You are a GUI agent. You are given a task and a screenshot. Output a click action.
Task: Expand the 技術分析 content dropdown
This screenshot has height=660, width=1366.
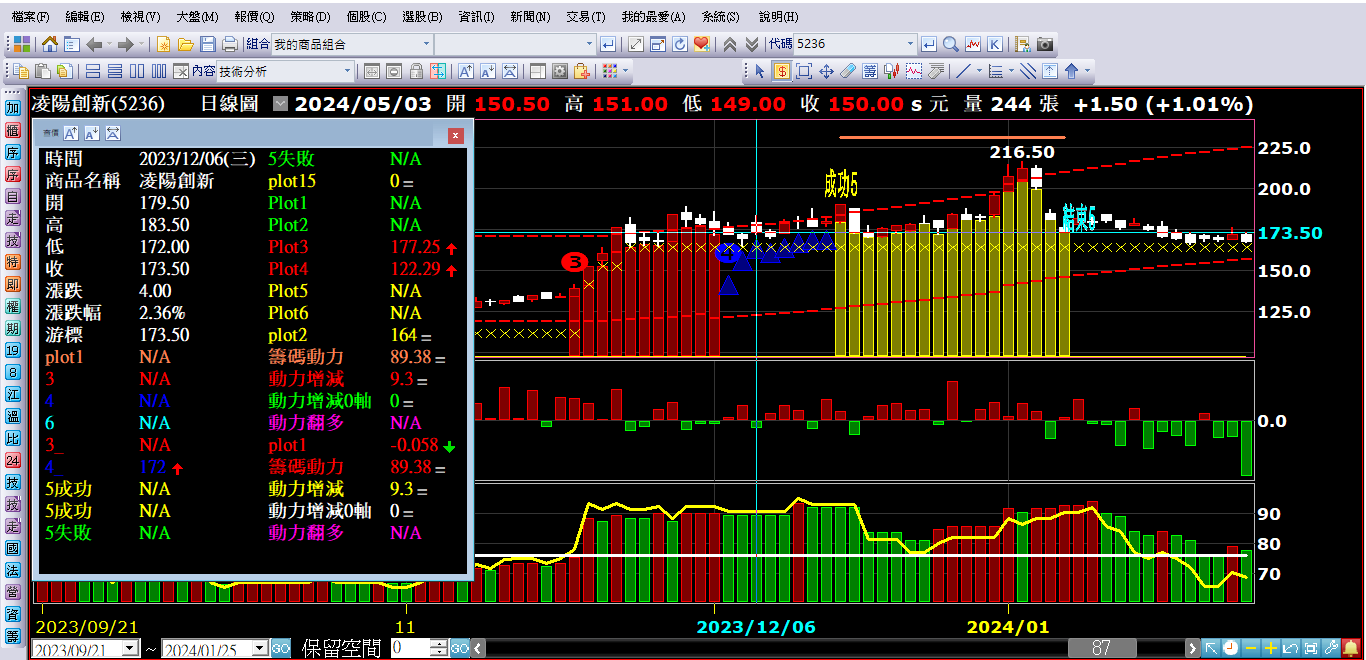click(348, 71)
